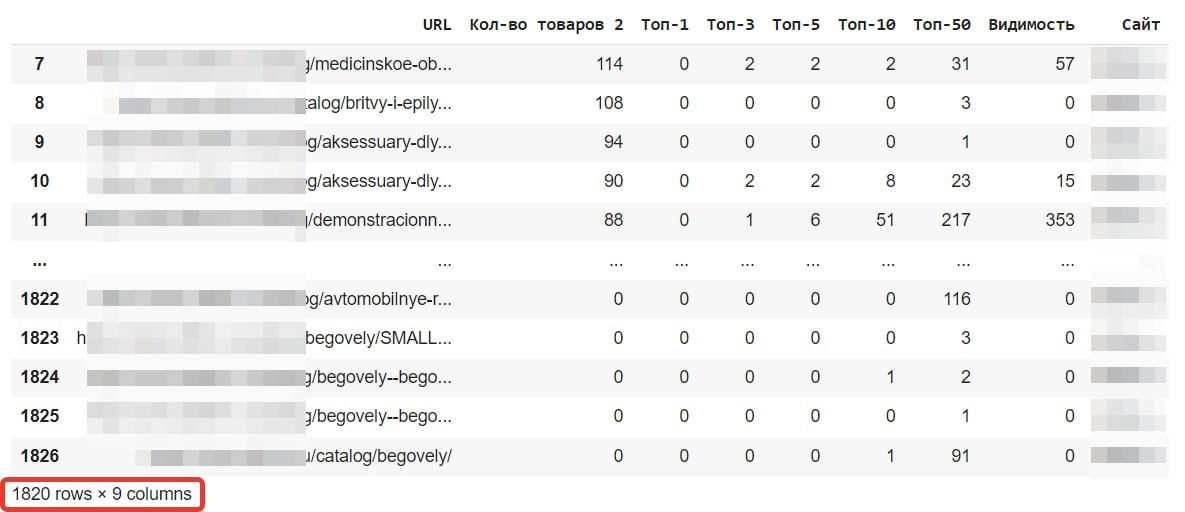
Task: Click the /catalog/begovely/ URL cell
Action: (268, 456)
